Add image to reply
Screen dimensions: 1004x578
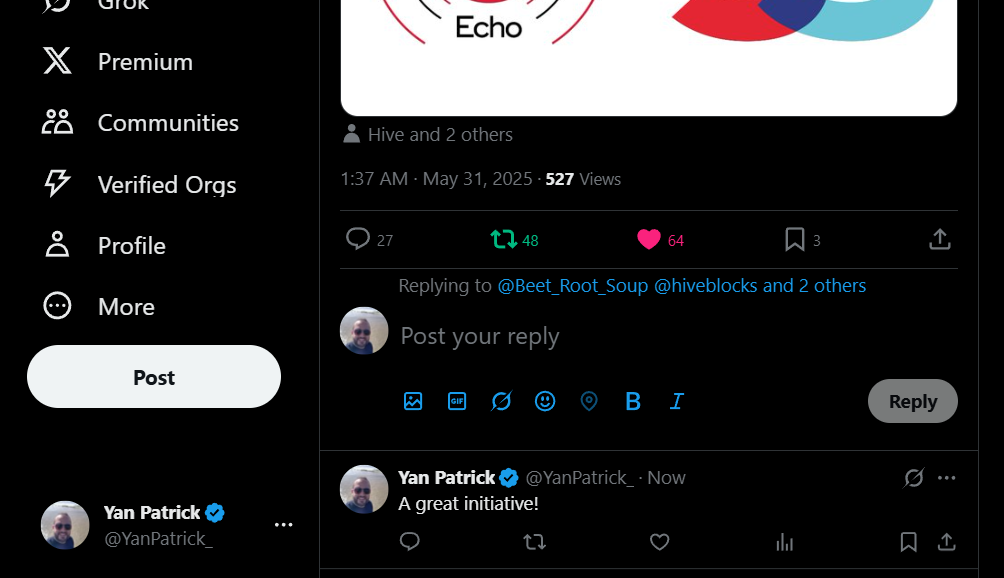tap(413, 401)
